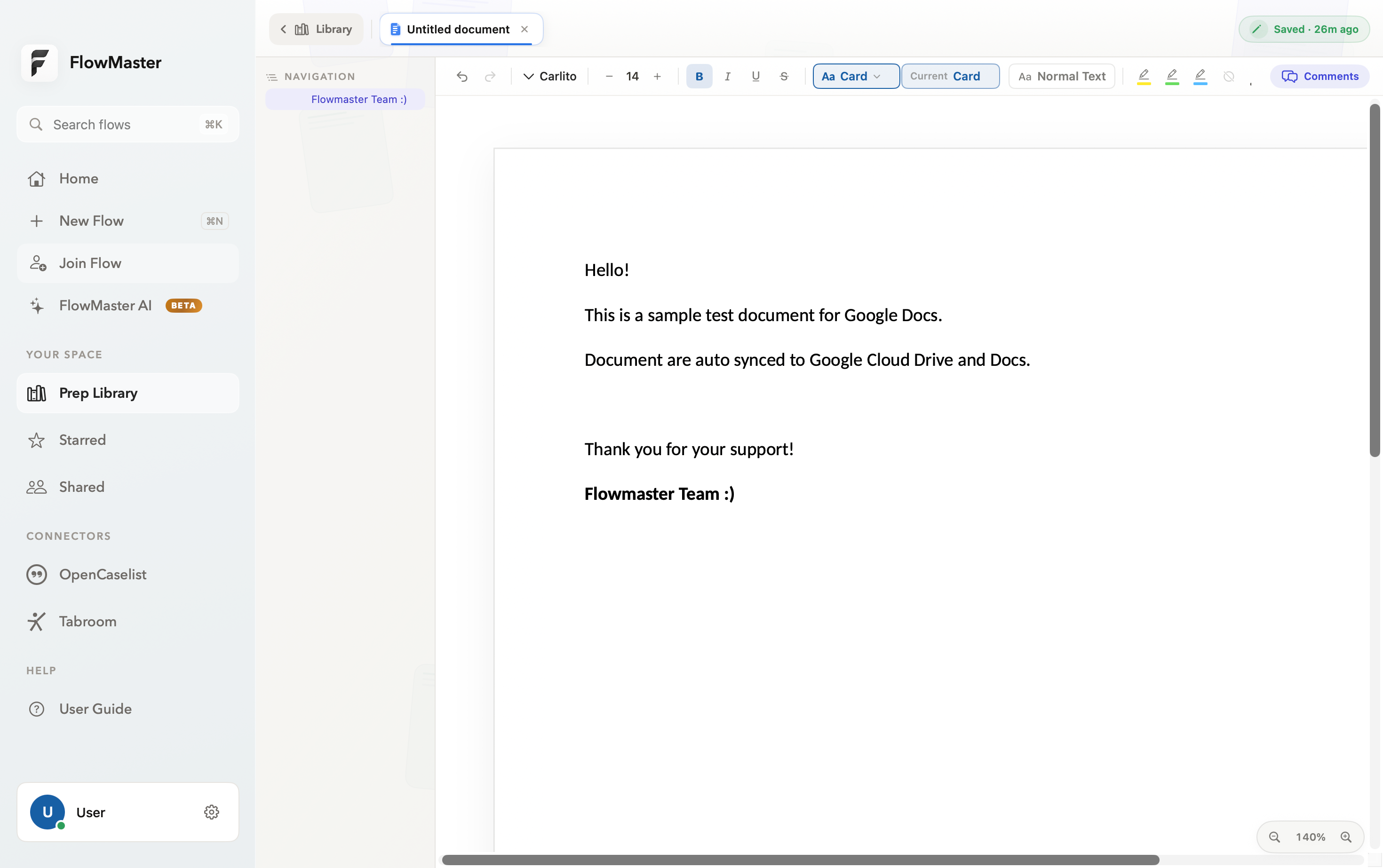Open Join Flow

127,263
